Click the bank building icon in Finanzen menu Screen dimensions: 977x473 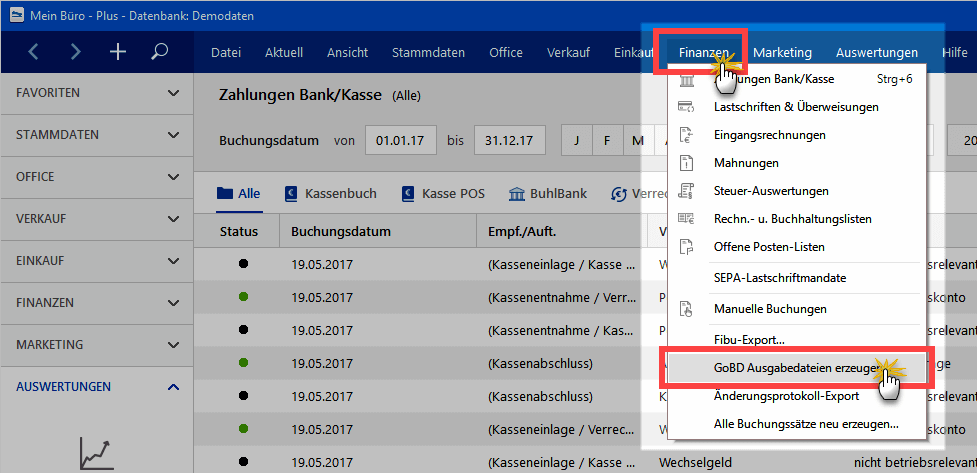pyautogui.click(x=686, y=82)
